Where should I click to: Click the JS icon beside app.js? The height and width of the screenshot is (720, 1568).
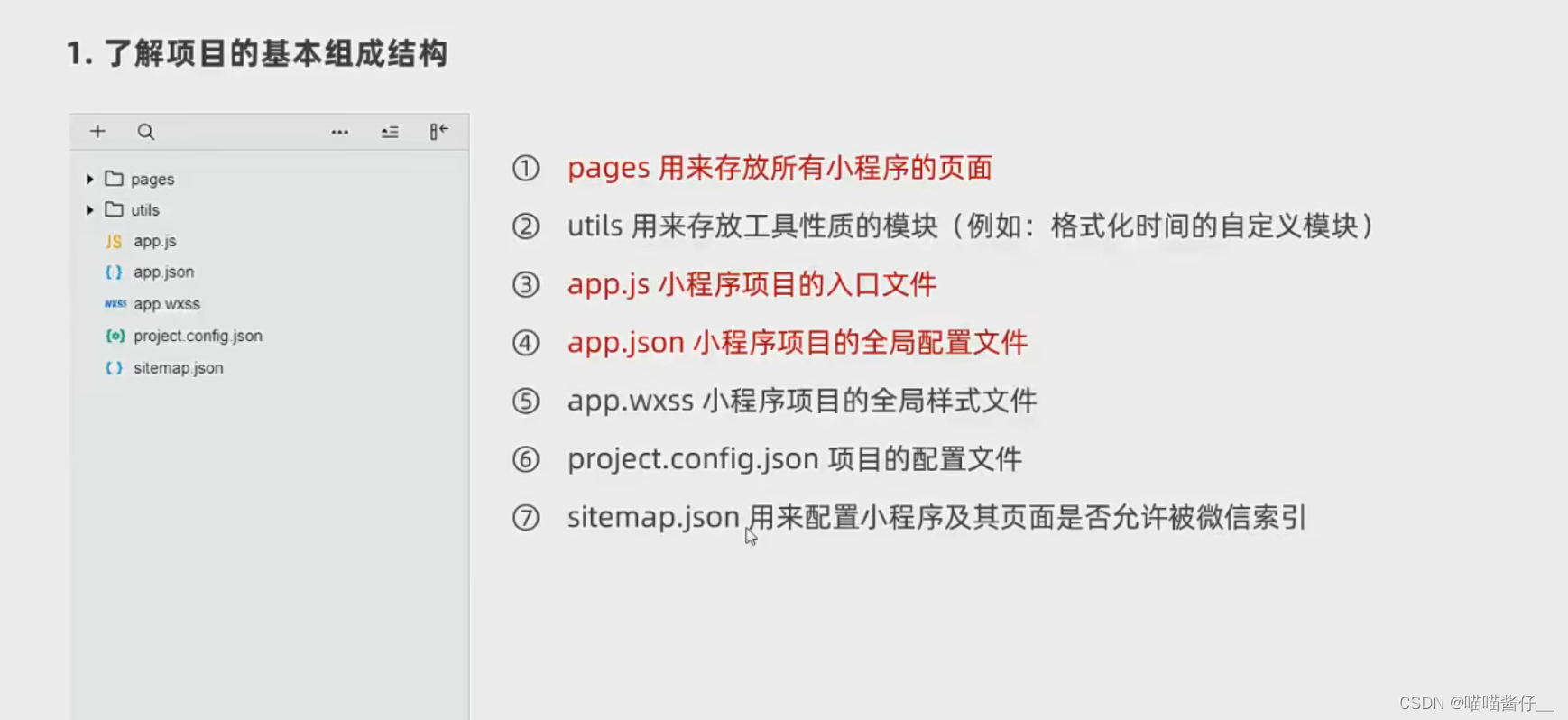tap(114, 241)
